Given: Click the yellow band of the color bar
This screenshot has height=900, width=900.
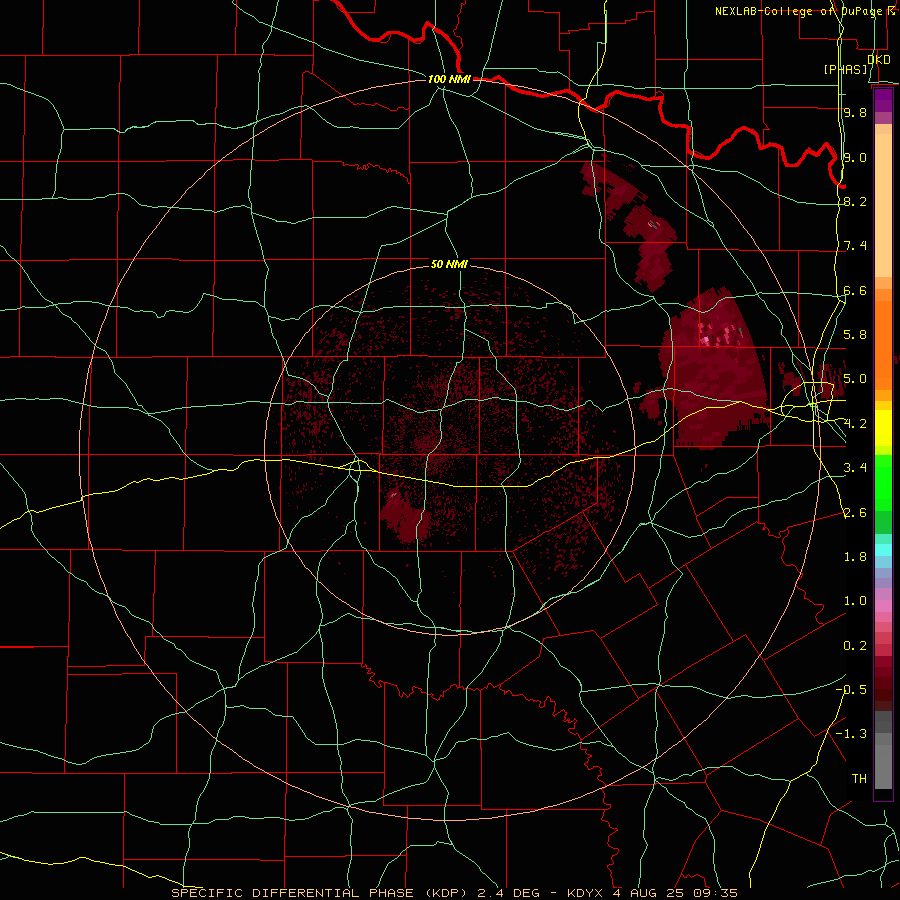Looking at the screenshot, I should 883,428.
